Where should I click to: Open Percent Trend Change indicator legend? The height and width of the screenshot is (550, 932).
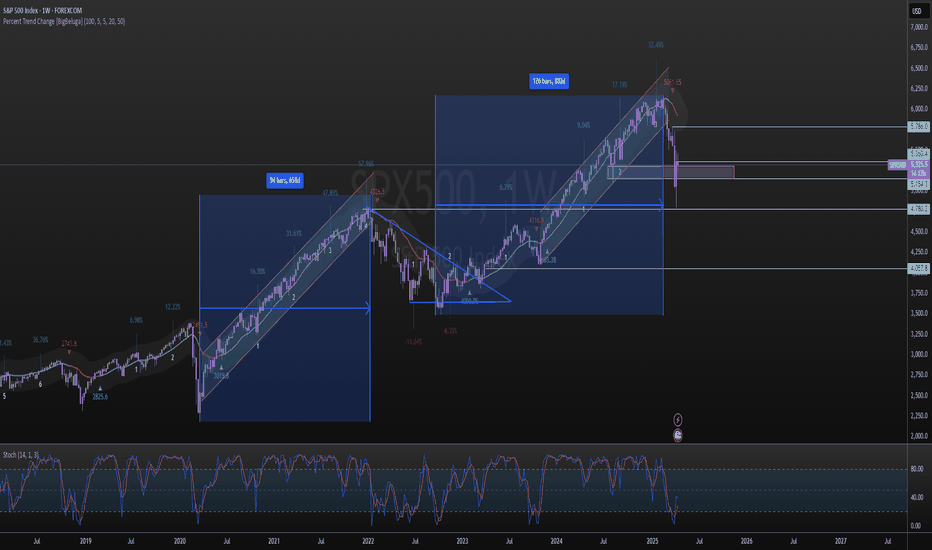(x=64, y=21)
